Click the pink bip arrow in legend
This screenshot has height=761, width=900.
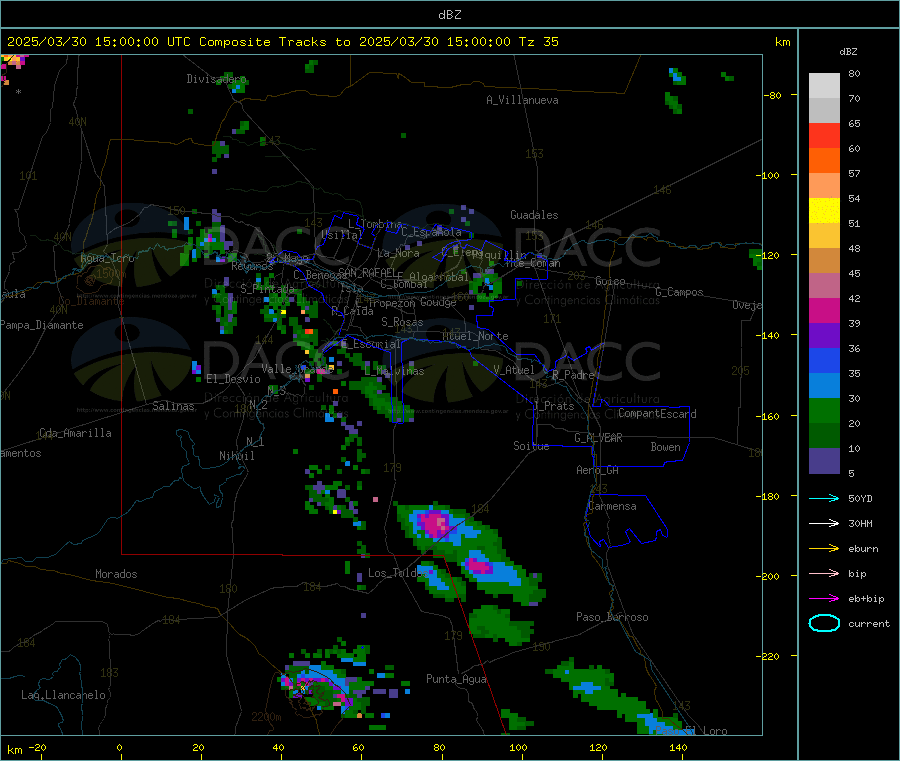[x=824, y=573]
